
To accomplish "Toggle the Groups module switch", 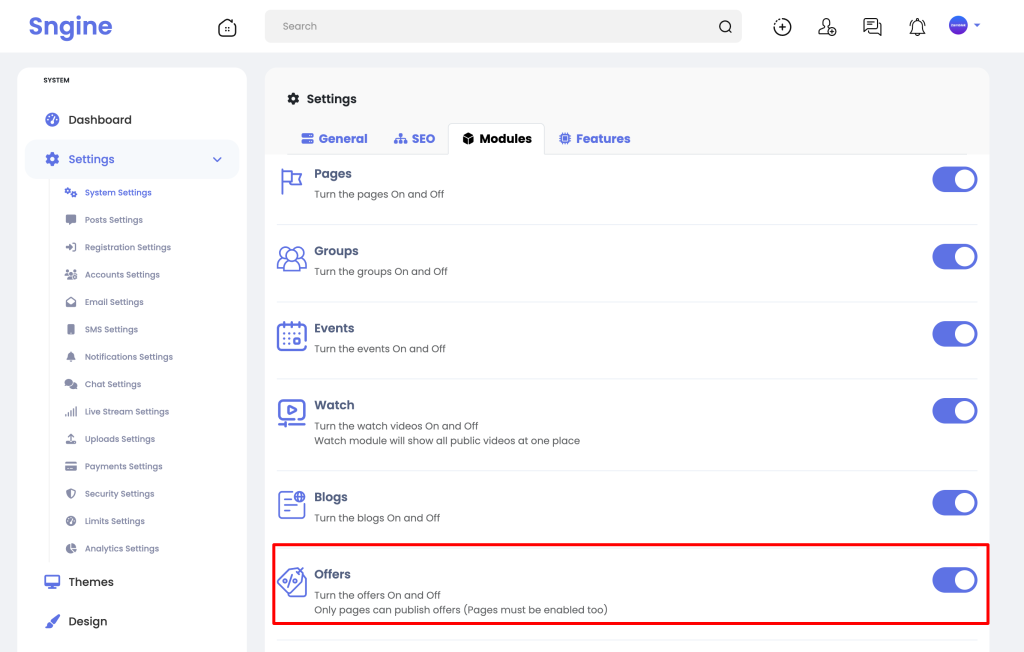I will click(x=954, y=257).
